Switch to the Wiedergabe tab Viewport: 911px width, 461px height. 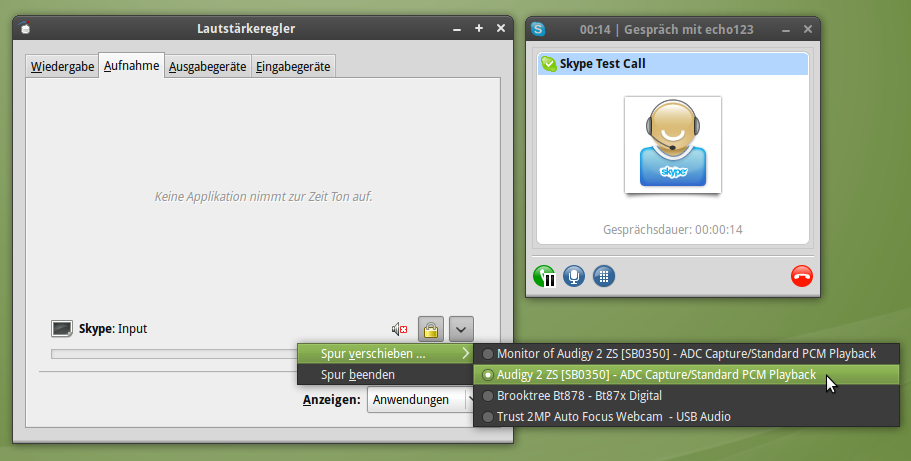coord(63,67)
